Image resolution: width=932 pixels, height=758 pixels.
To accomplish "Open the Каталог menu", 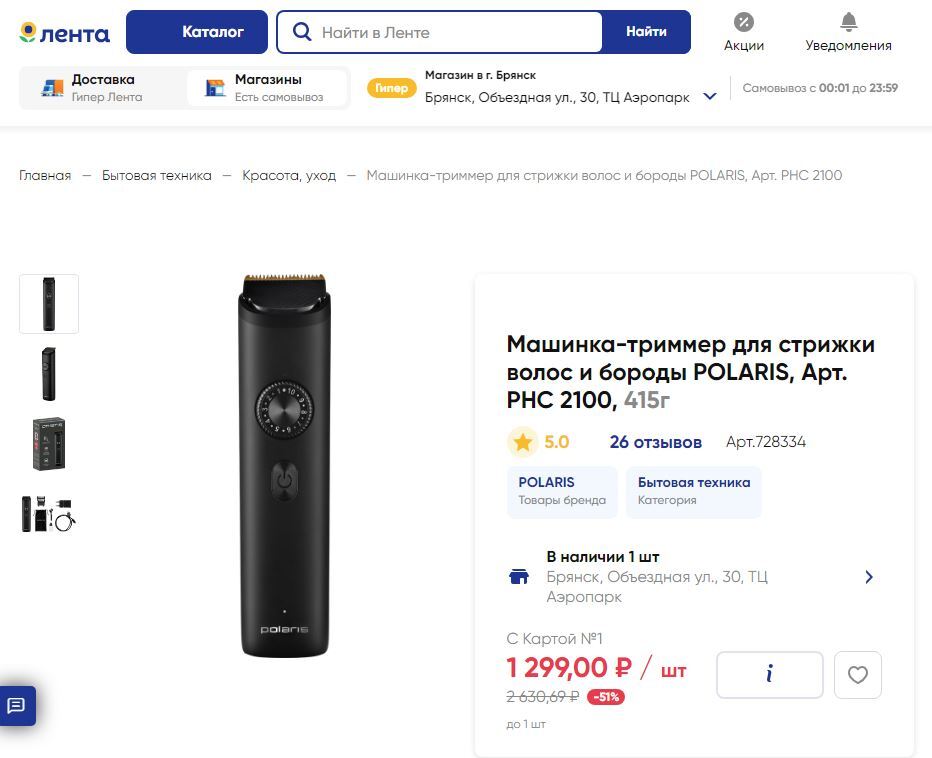I will click(x=197, y=32).
